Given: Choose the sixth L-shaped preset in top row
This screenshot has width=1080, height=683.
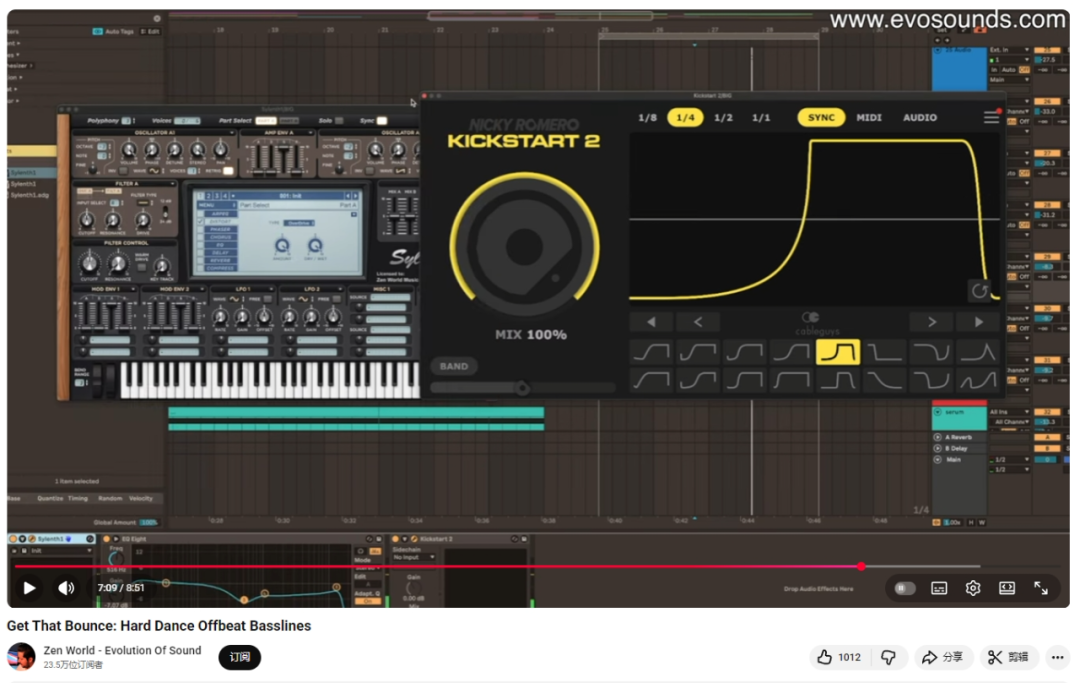Looking at the screenshot, I should [885, 353].
